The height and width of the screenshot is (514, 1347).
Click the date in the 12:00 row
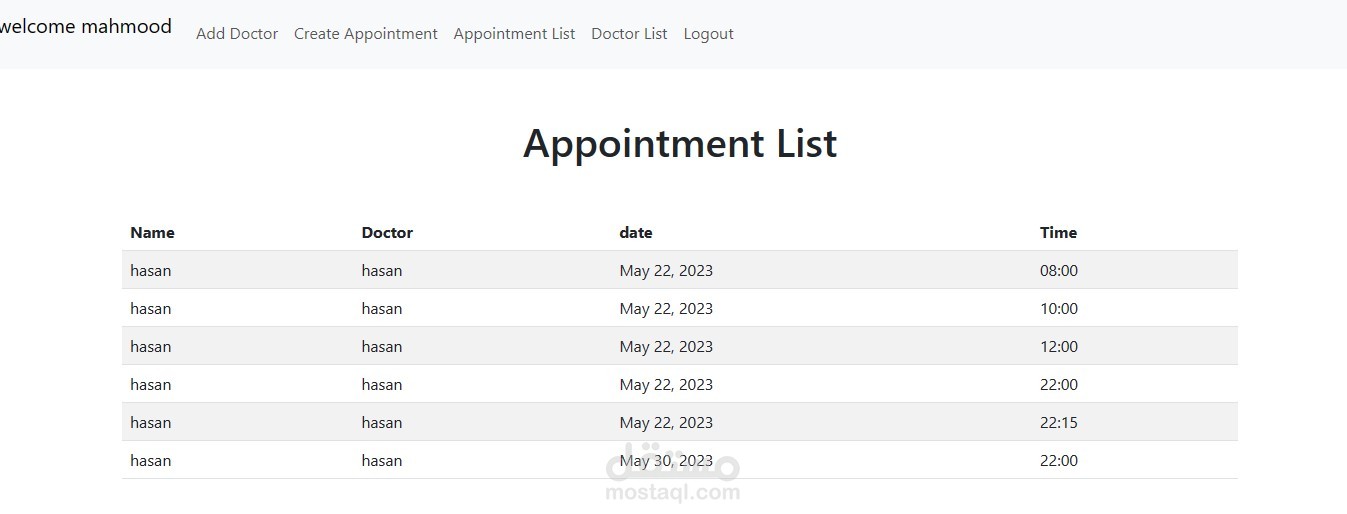coord(666,347)
